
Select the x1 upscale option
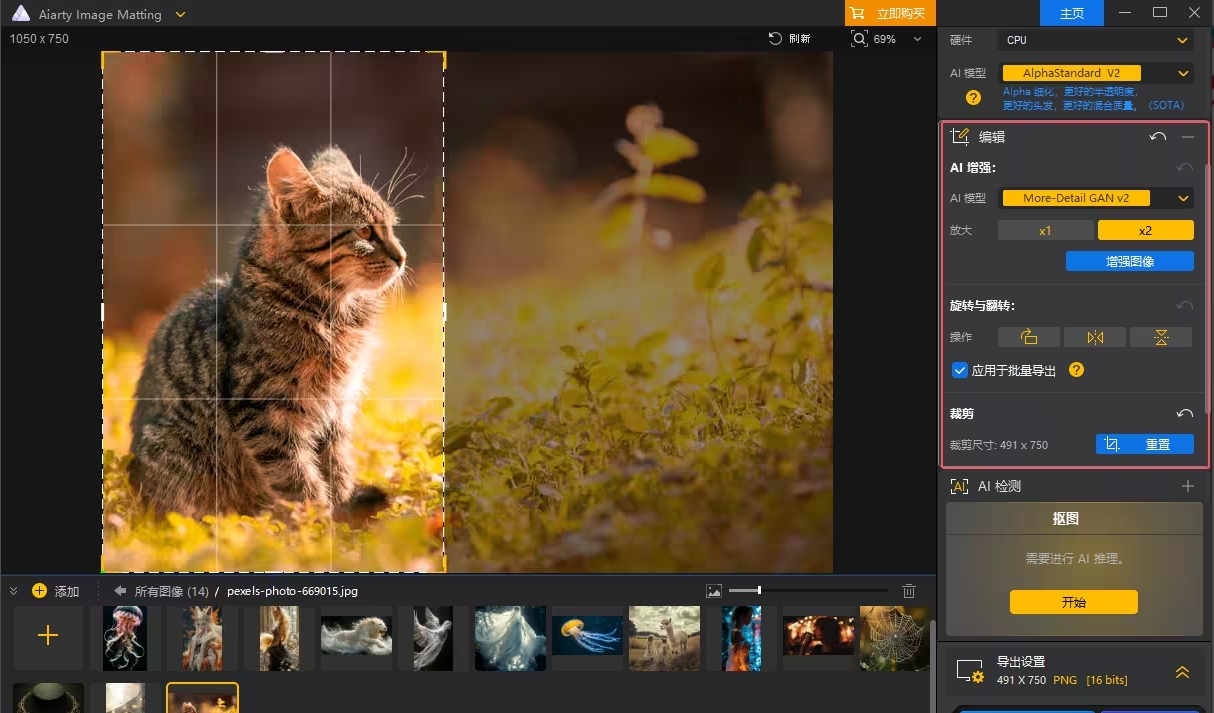click(1045, 230)
